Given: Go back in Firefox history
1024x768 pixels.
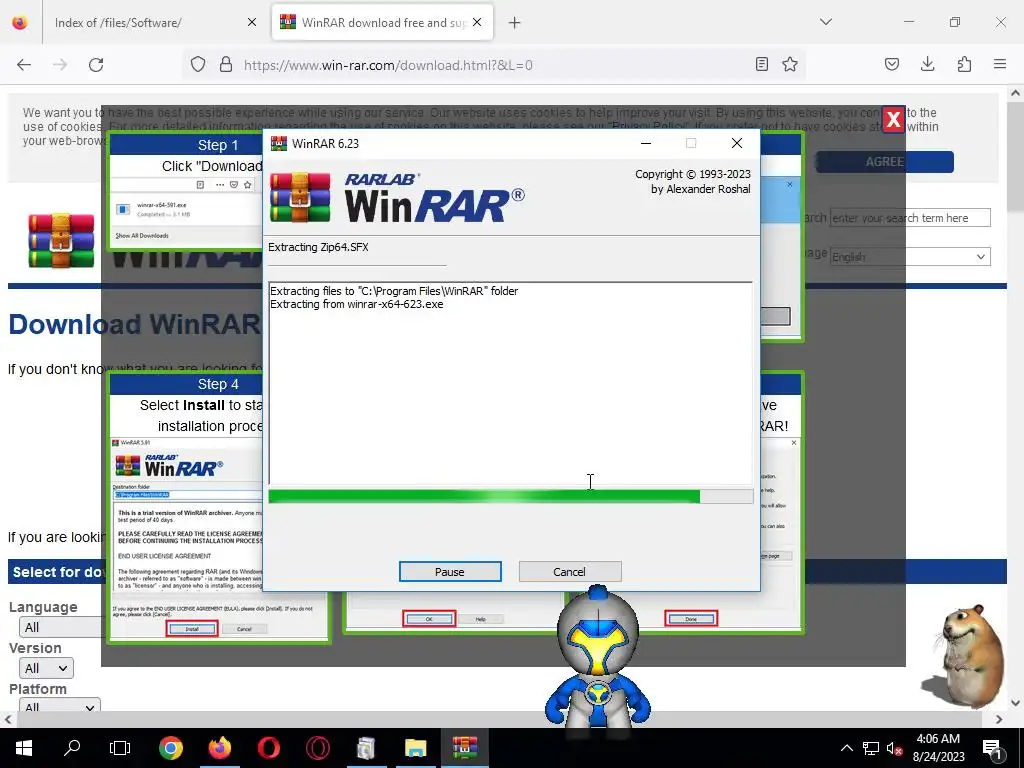Looking at the screenshot, I should [24, 65].
